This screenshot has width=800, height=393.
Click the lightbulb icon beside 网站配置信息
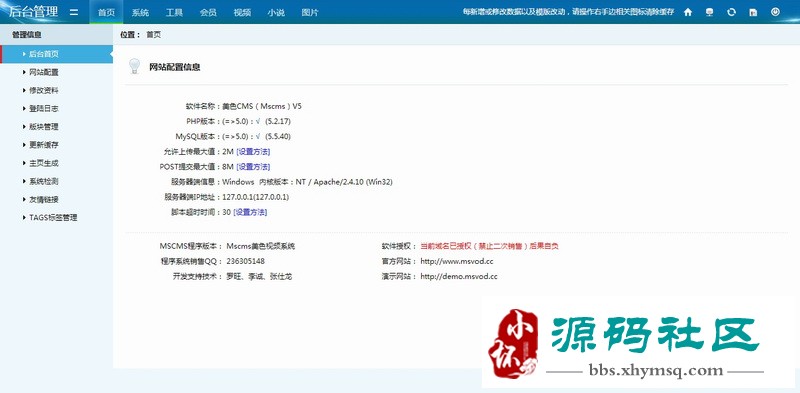(134, 66)
